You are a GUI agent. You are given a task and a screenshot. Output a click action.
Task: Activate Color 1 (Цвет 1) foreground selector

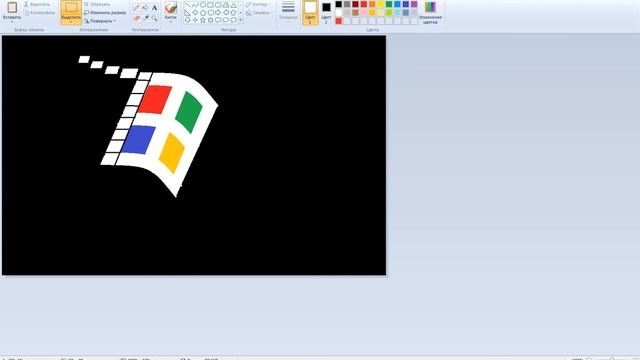[310, 12]
